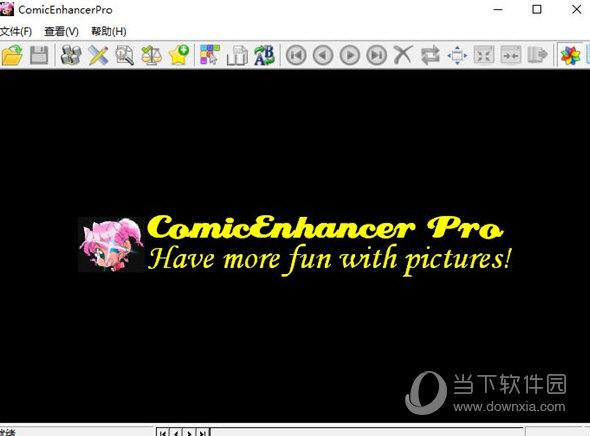Click the gray X delete icon
Screen dimensions: 590x436
(403, 55)
